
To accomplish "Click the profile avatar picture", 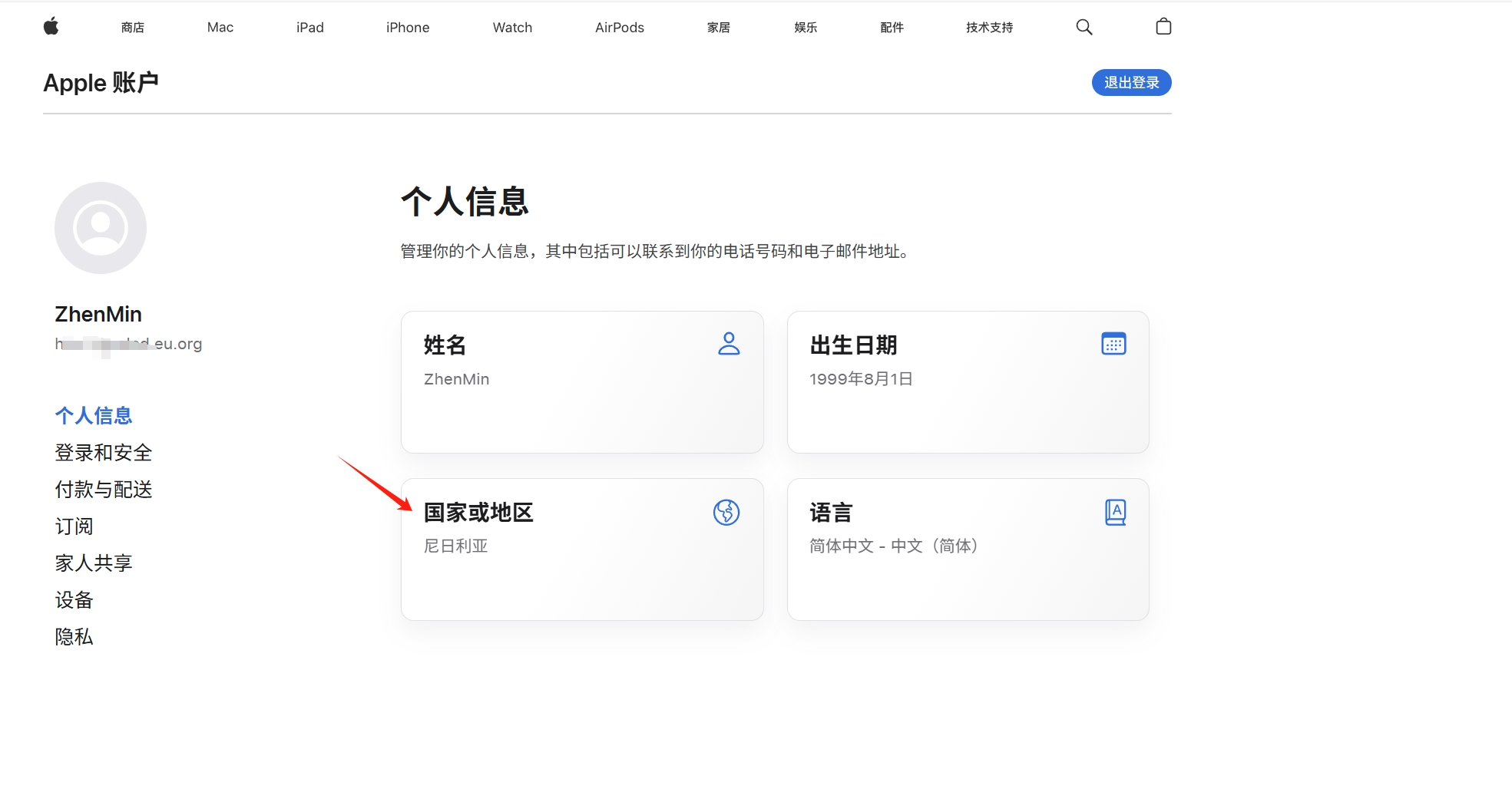I will click(101, 228).
